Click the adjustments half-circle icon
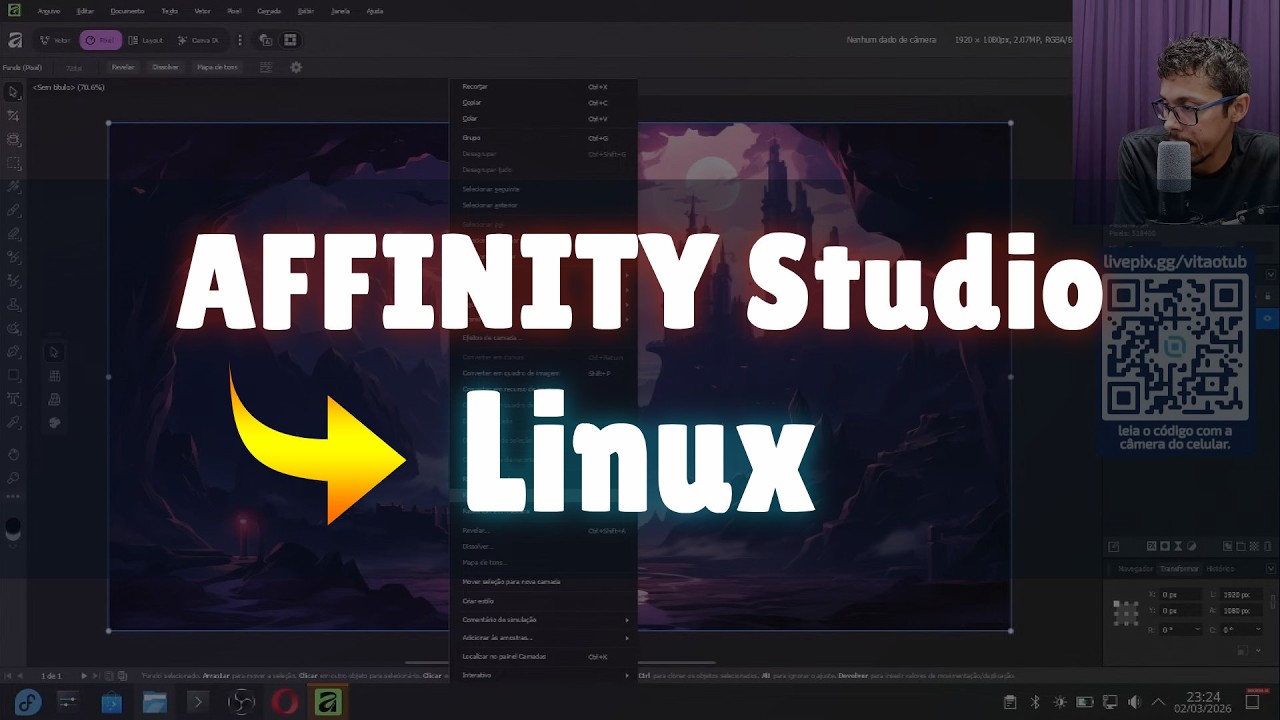The image size is (1280, 720). 1191,546
